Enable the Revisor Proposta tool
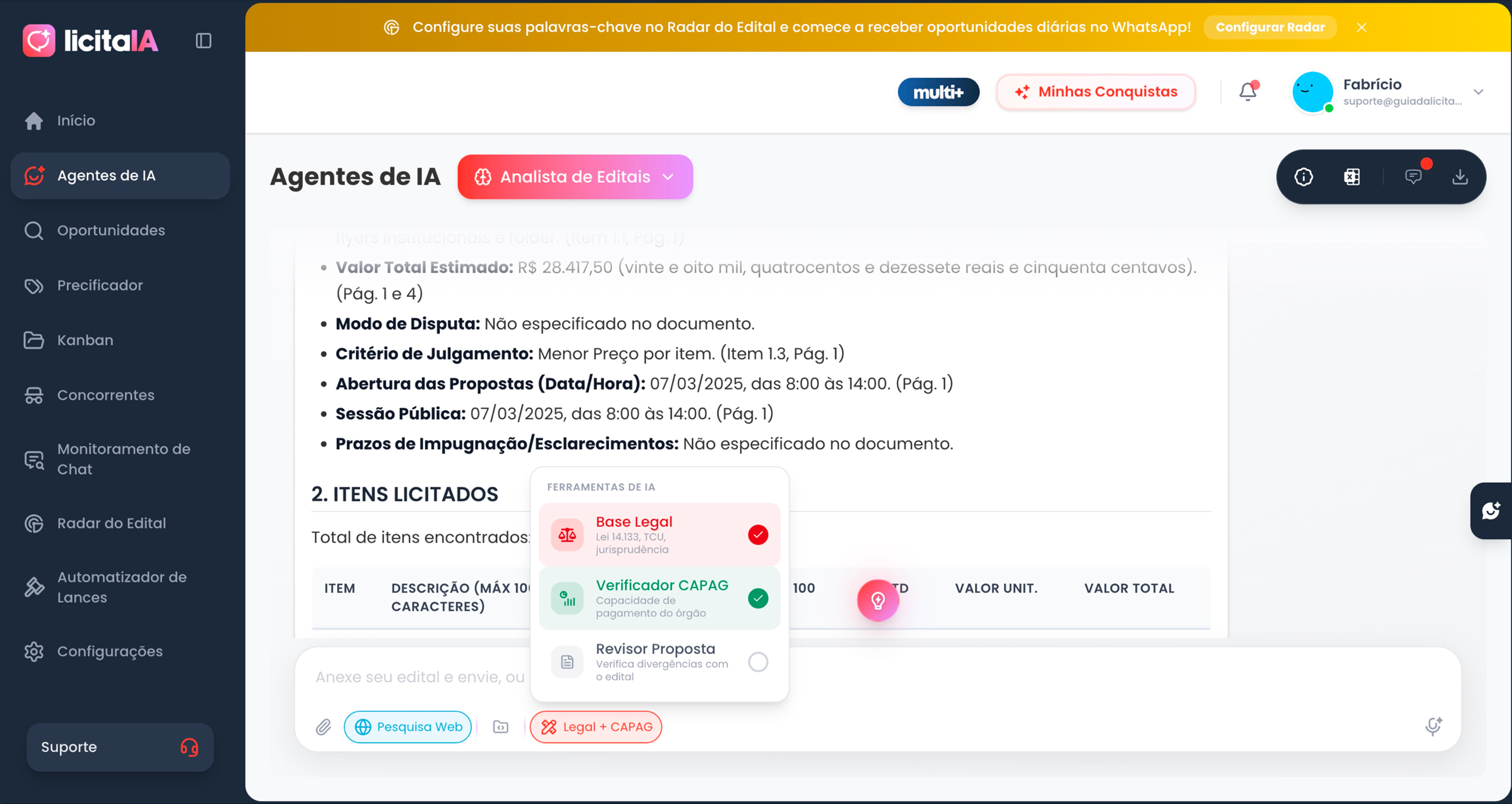Screen dimensions: 1512x804 click(x=659, y=662)
